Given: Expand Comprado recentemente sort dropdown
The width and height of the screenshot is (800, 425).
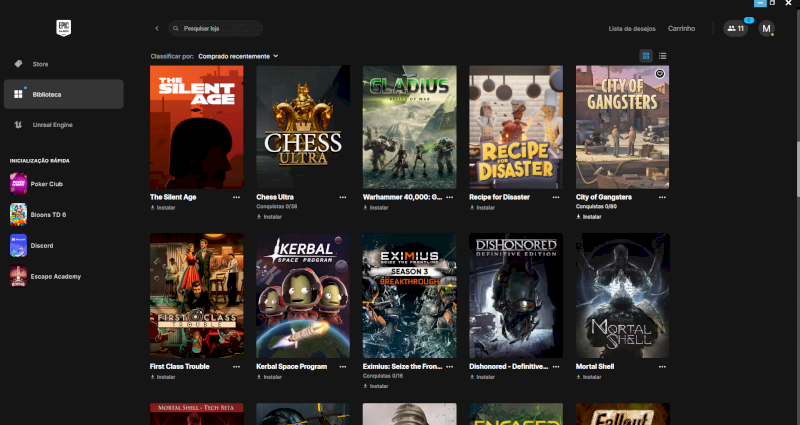Looking at the screenshot, I should tap(238, 56).
